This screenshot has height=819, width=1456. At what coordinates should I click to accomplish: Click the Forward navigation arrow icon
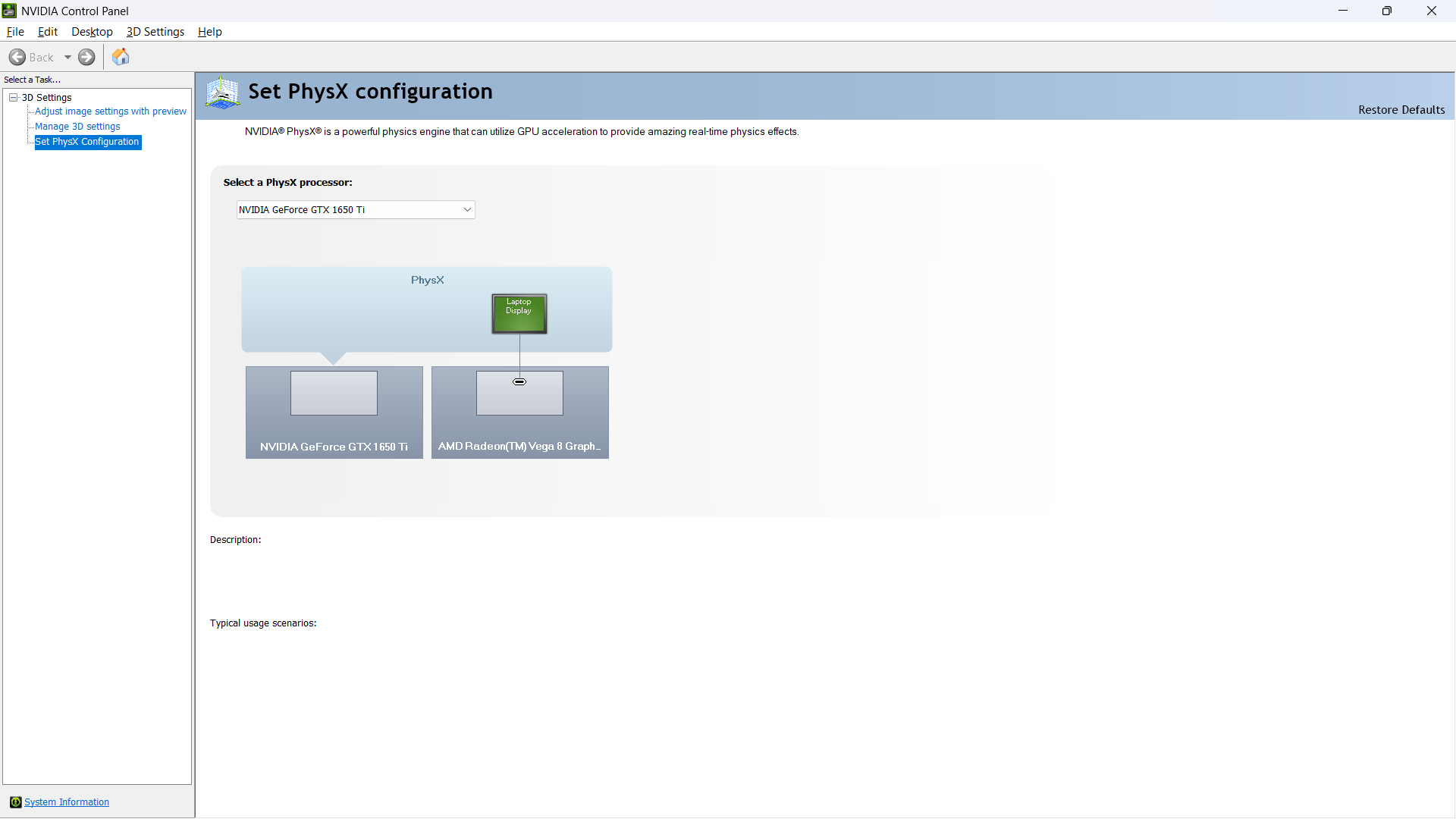click(87, 58)
